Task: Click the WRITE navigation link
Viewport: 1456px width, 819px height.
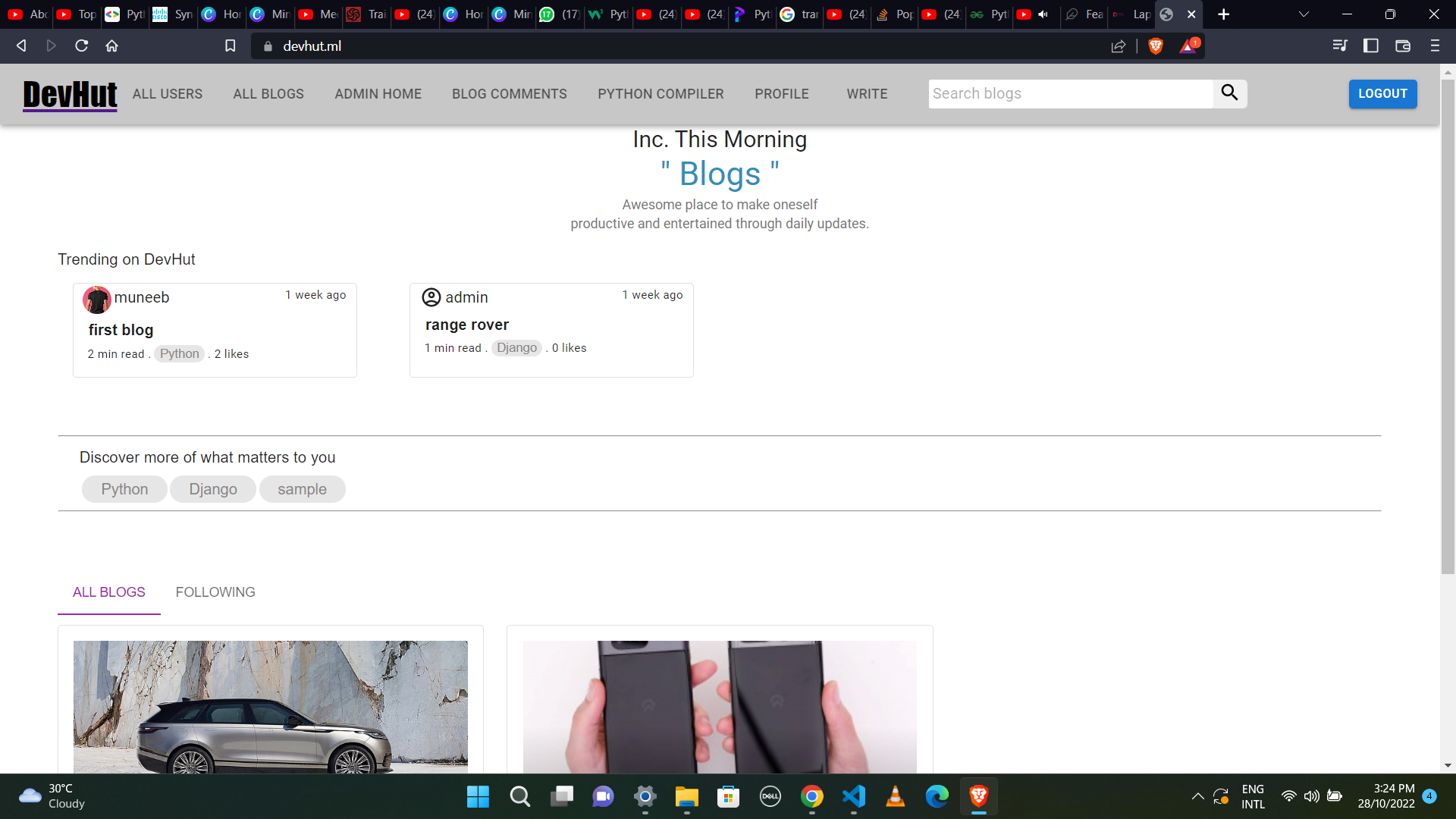Action: click(x=867, y=93)
